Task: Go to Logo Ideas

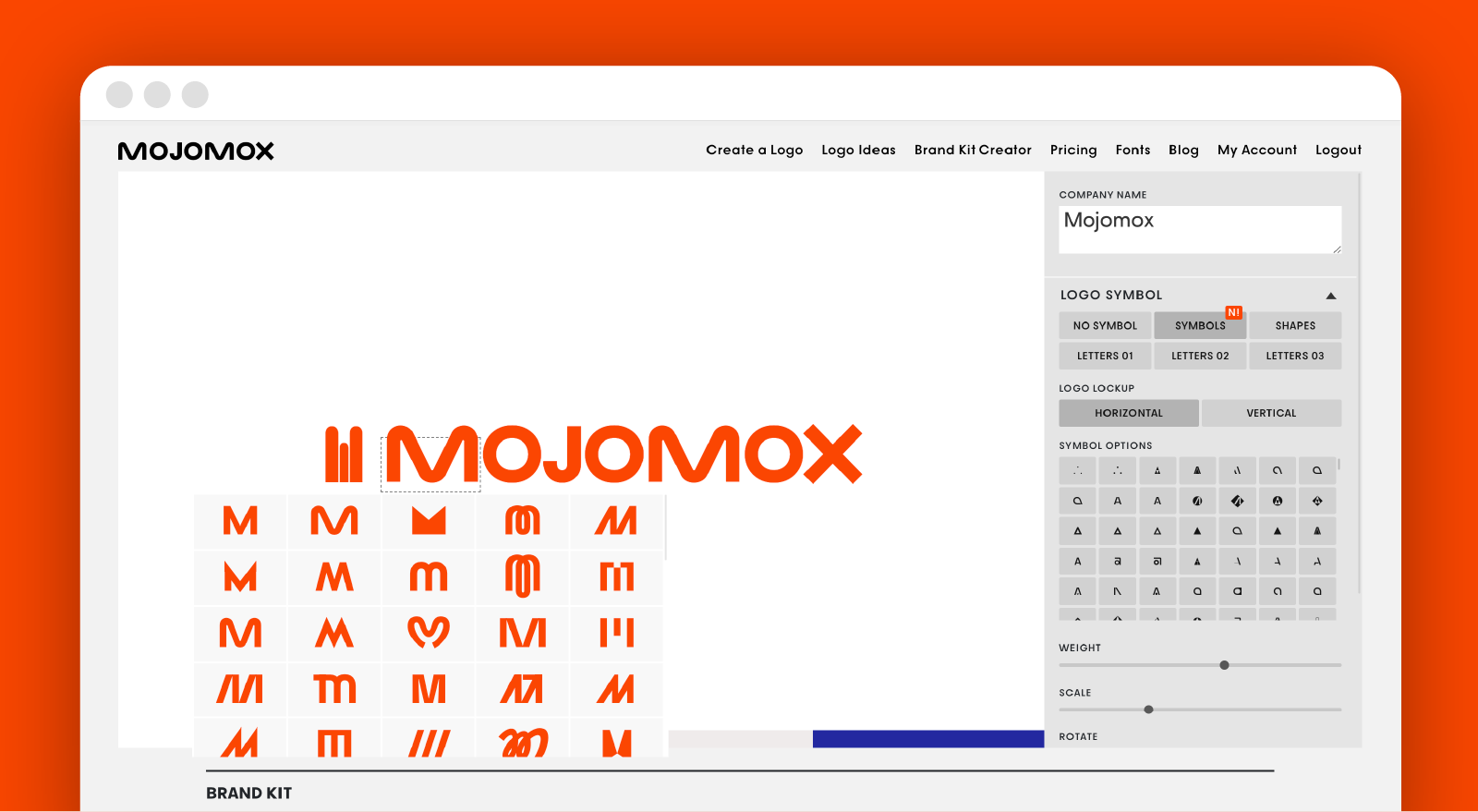Action: [858, 150]
